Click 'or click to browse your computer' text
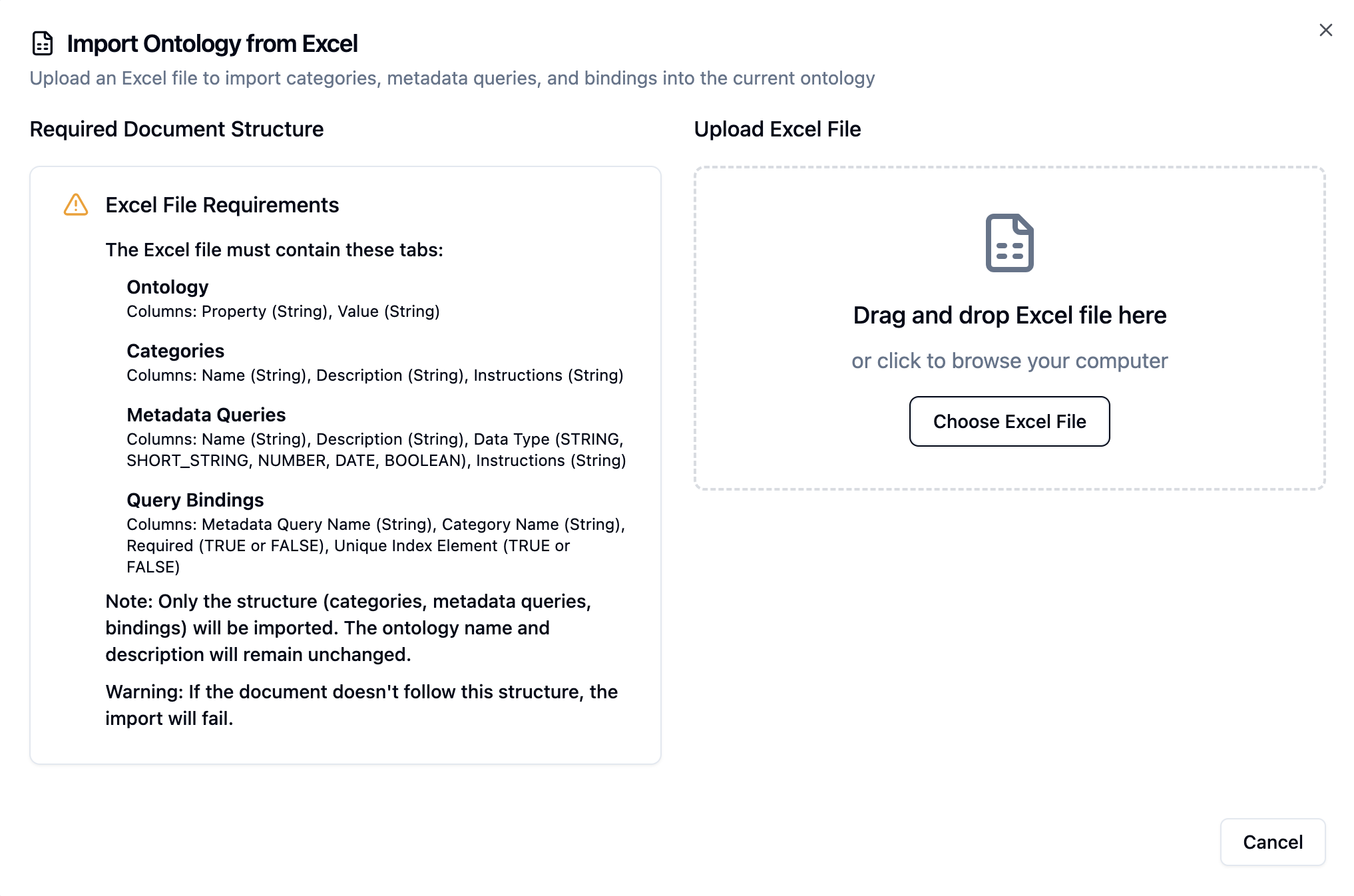Image resolution: width=1354 pixels, height=896 pixels. (x=1009, y=360)
